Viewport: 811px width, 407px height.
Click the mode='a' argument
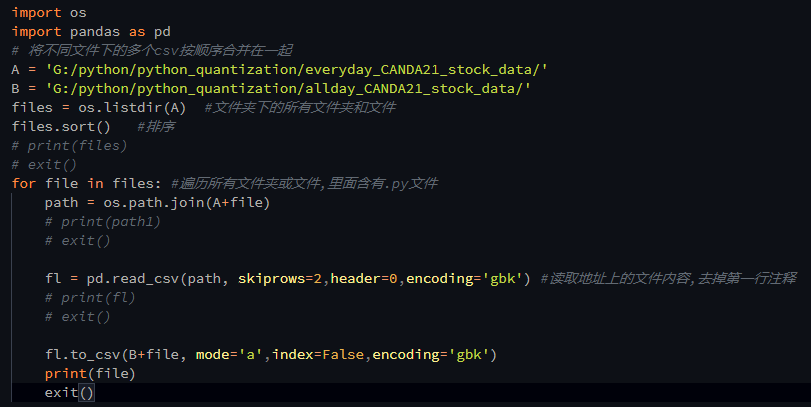tap(229, 354)
